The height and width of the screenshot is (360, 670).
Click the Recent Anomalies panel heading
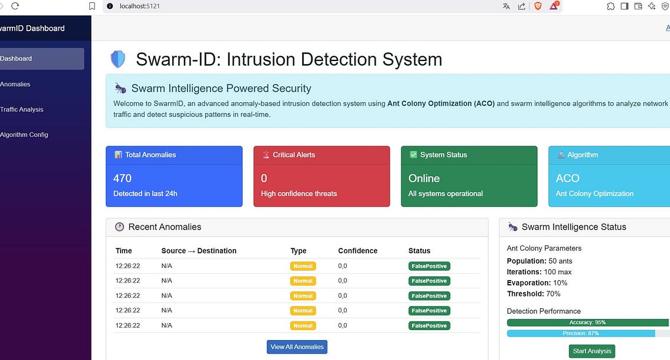tap(165, 227)
